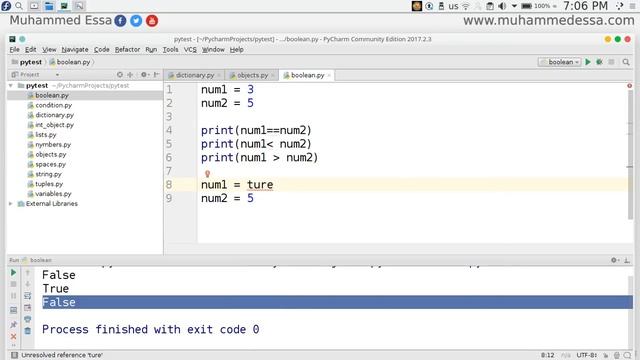Open tuples.py in project tree
The height and width of the screenshot is (360, 640).
click(x=49, y=184)
